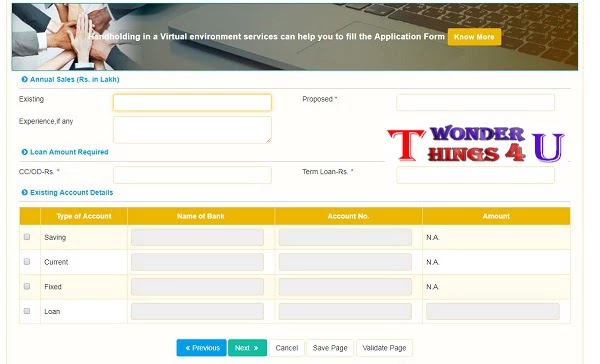Screen dimensions: 600x364
Task: Click the Account No. column header
Action: pyautogui.click(x=348, y=216)
